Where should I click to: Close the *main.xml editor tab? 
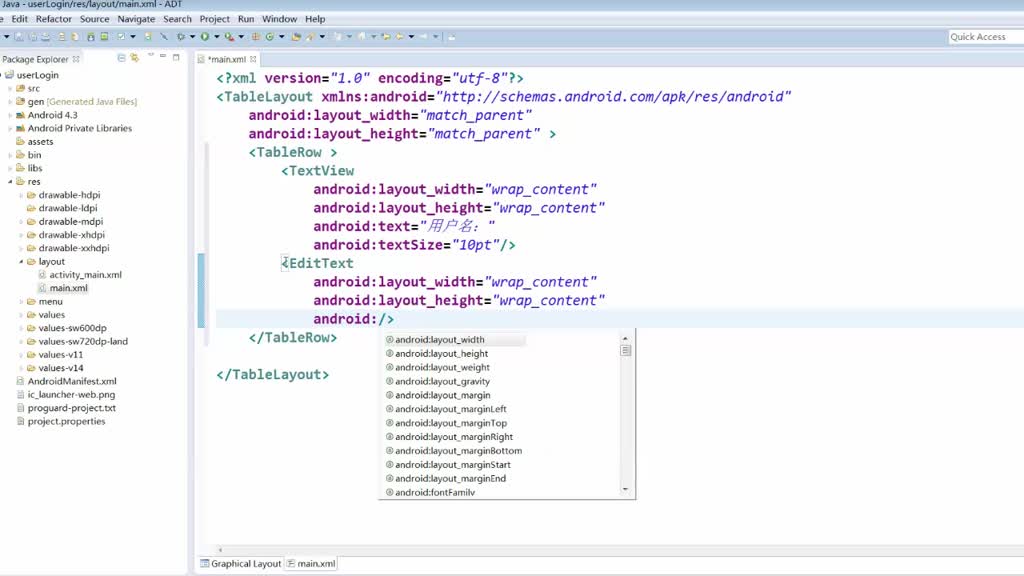tap(253, 59)
